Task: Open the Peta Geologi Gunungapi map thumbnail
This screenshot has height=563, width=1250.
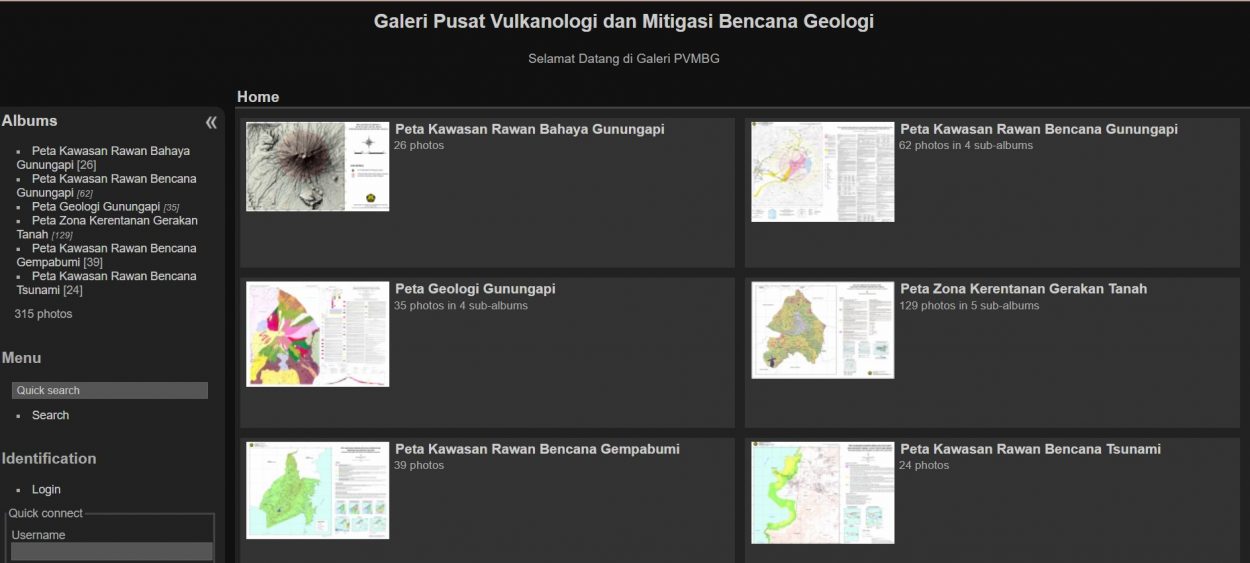Action: (317, 334)
